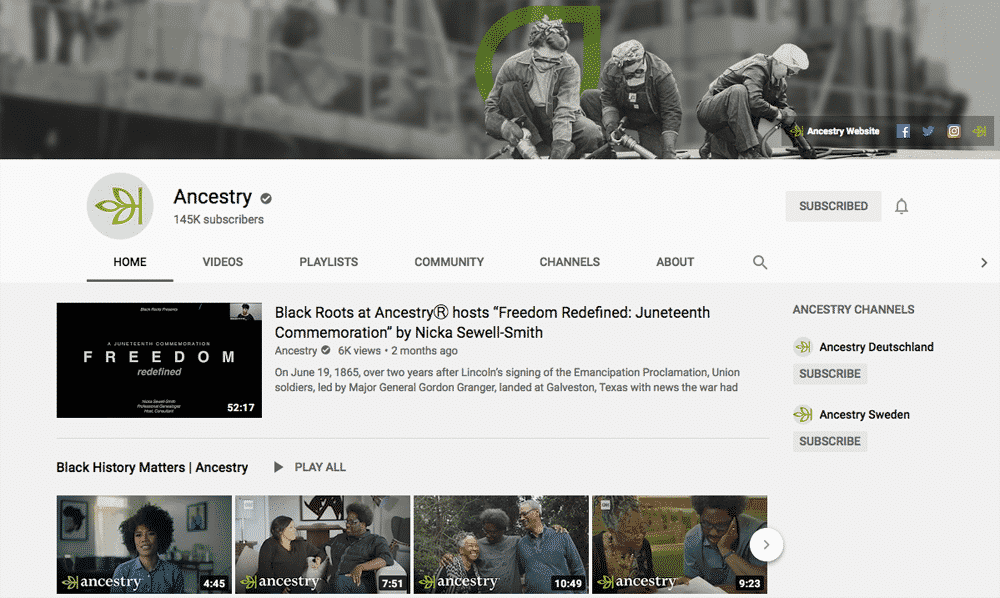1000x598 pixels.
Task: Open the ABOUT tab
Action: [675, 262]
